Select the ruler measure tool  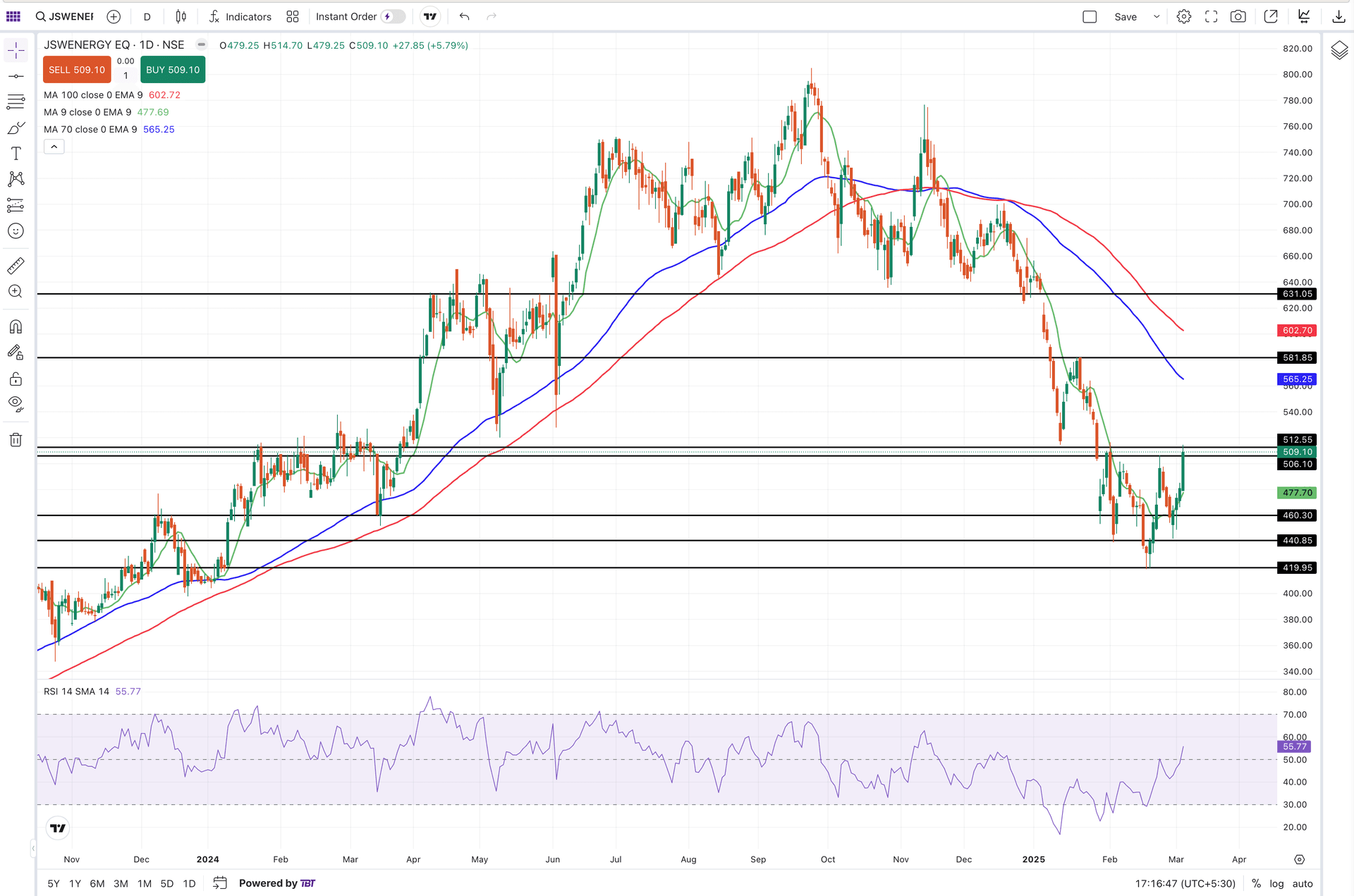pos(16,266)
